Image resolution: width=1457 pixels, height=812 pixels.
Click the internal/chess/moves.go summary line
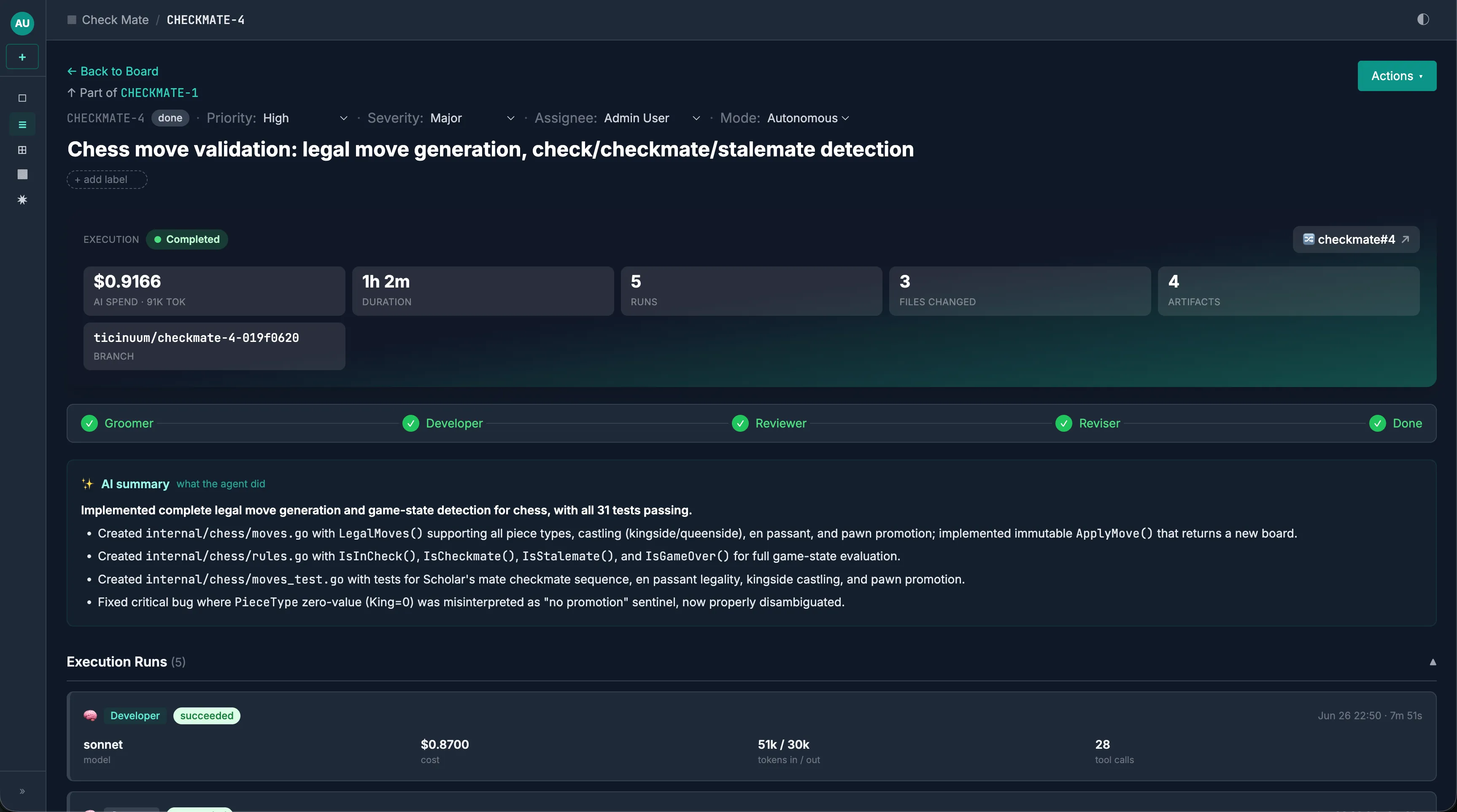coord(697,534)
